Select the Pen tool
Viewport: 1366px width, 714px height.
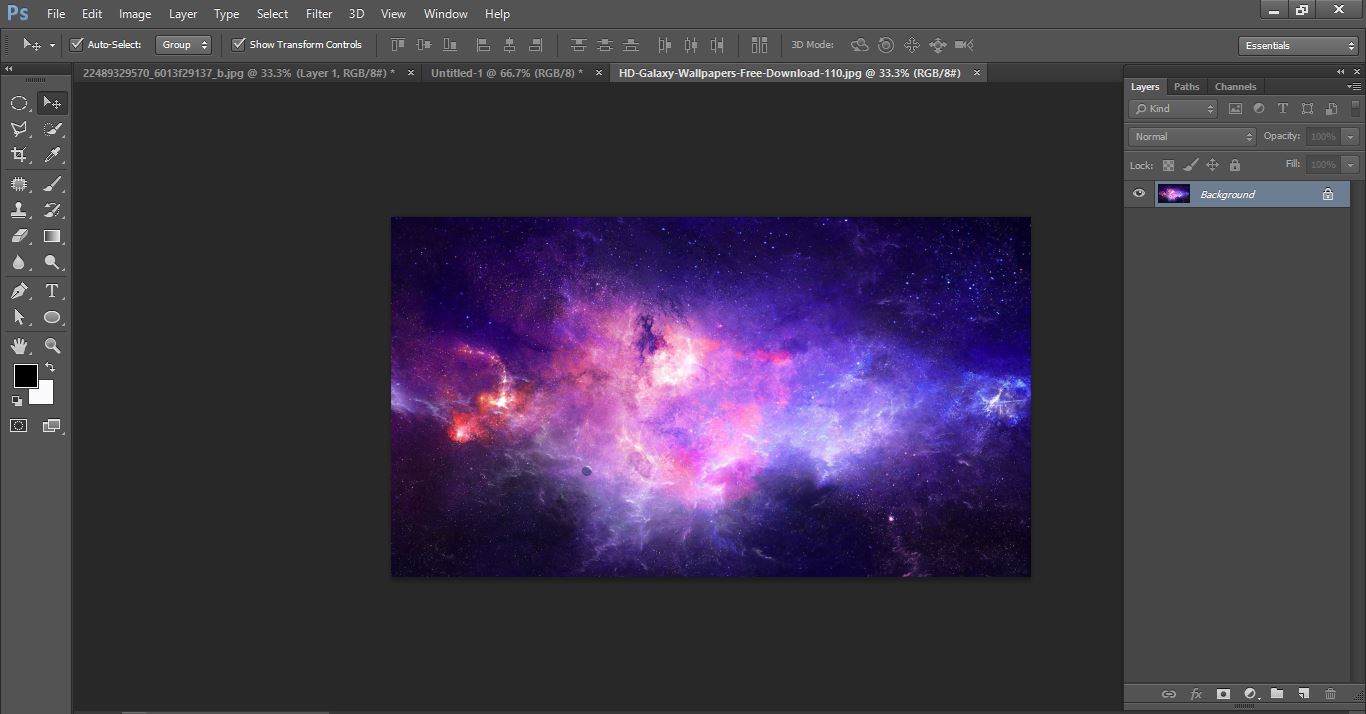click(20, 291)
